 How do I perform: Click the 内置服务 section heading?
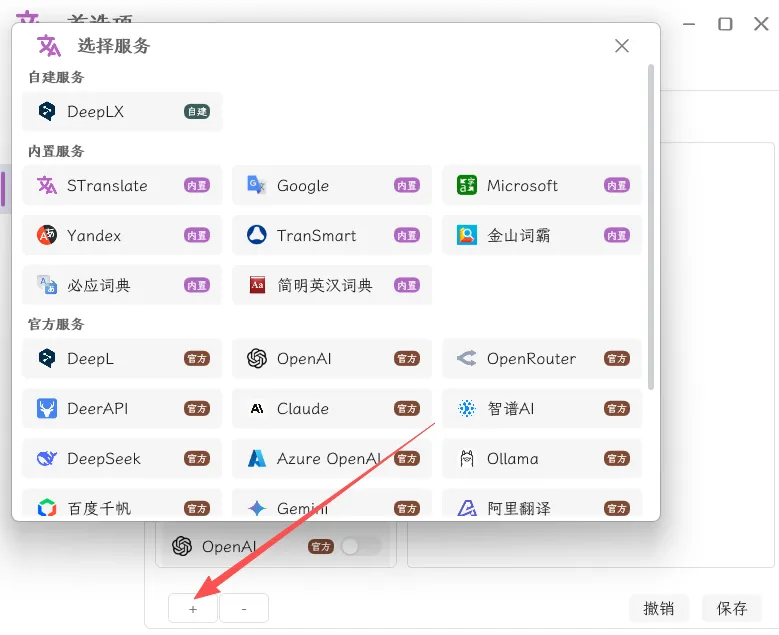tap(56, 151)
